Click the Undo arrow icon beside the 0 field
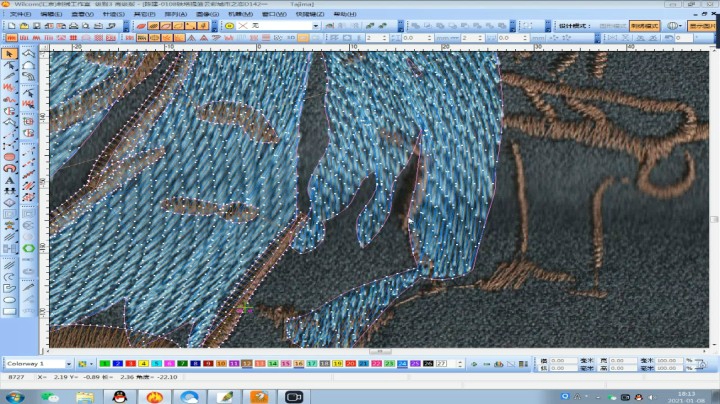 coord(669,38)
